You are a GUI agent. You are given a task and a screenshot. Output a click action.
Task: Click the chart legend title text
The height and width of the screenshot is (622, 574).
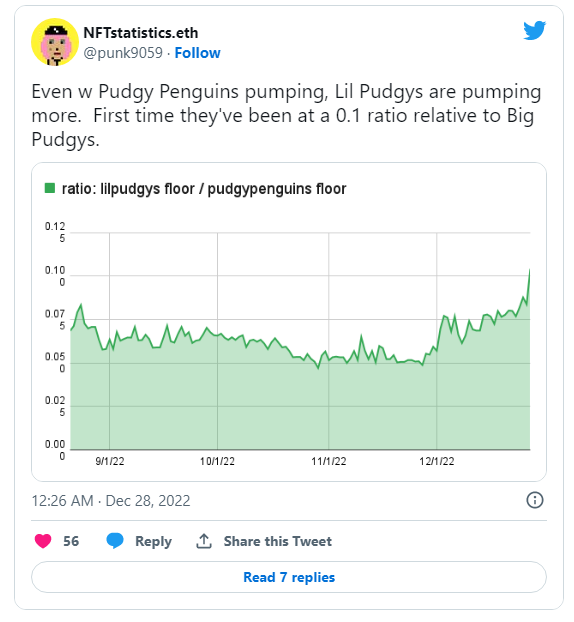204,189
